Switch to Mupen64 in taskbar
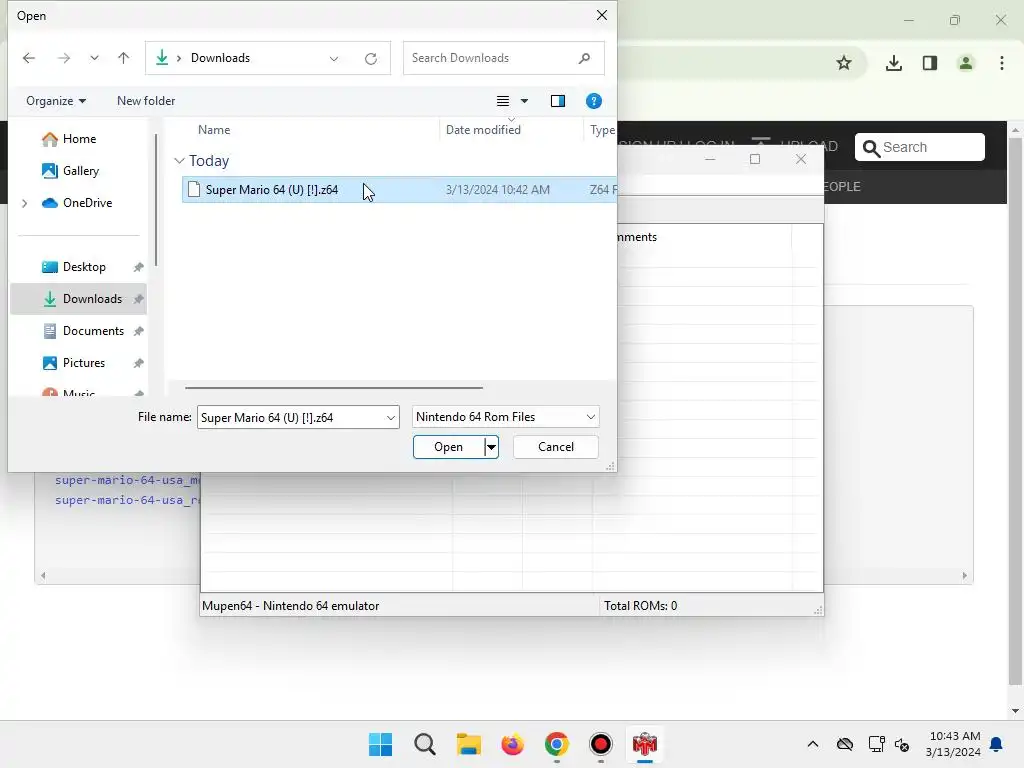 click(645, 744)
